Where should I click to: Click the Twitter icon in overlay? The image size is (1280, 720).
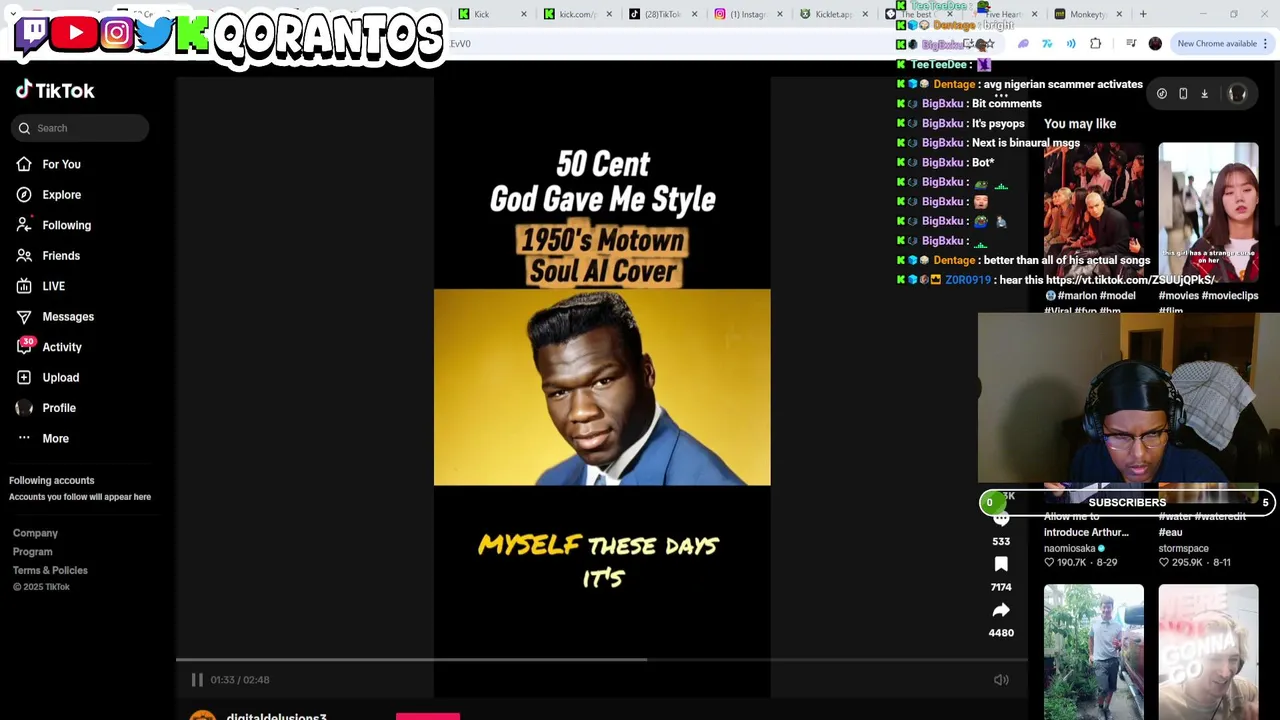154,33
